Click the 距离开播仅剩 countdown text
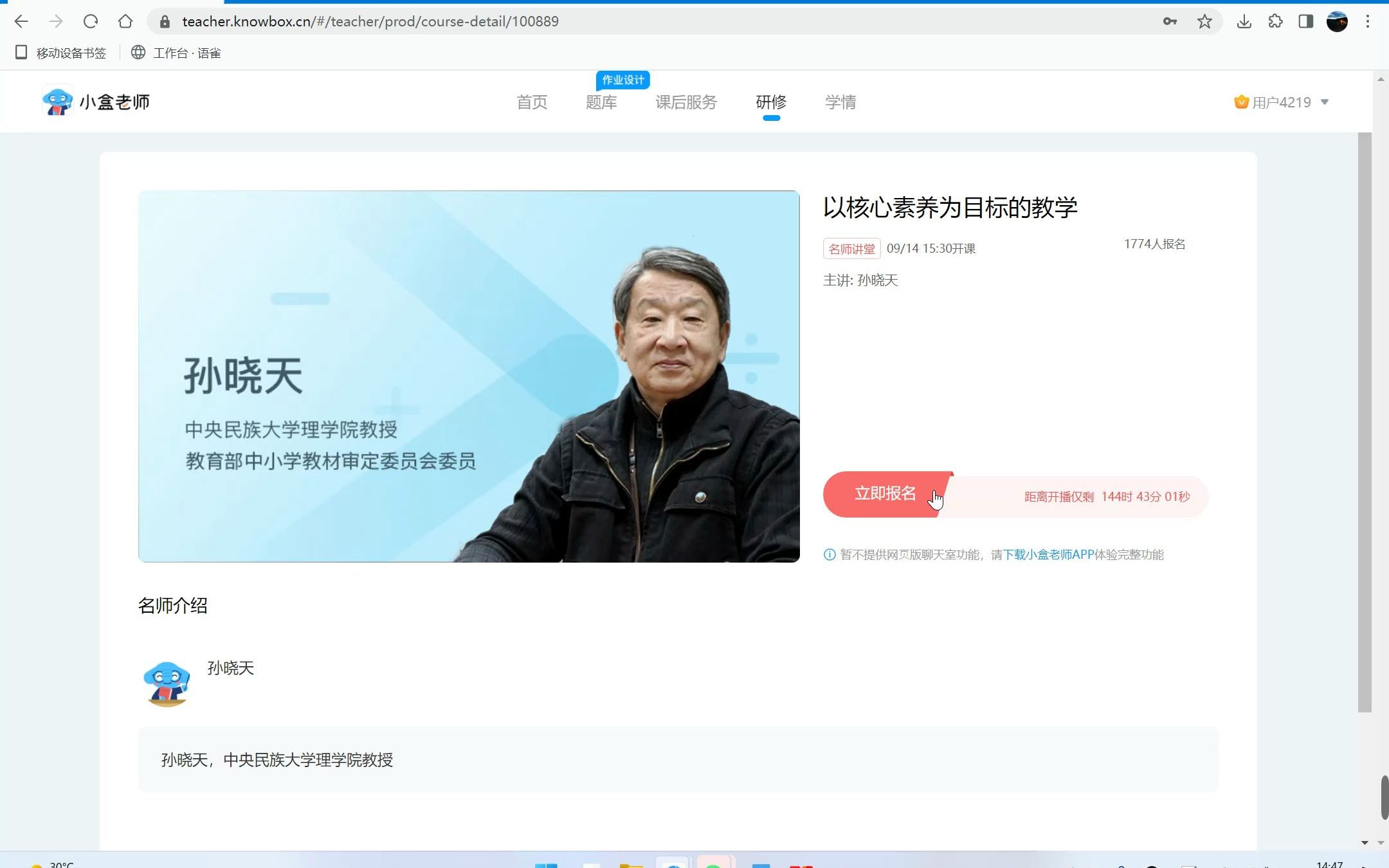The image size is (1389, 868). (1107, 496)
